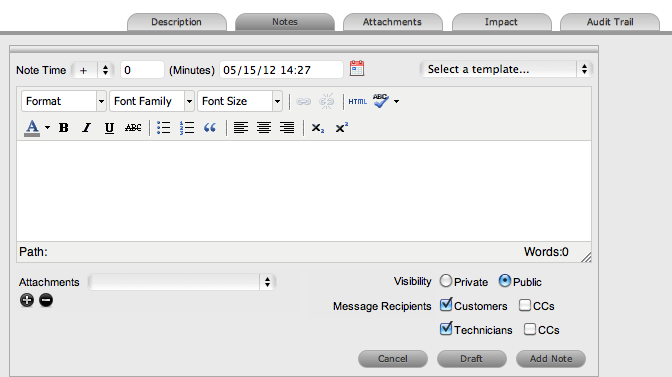Run the ABC spell checker
This screenshot has height=377, width=672.
pyautogui.click(x=381, y=101)
